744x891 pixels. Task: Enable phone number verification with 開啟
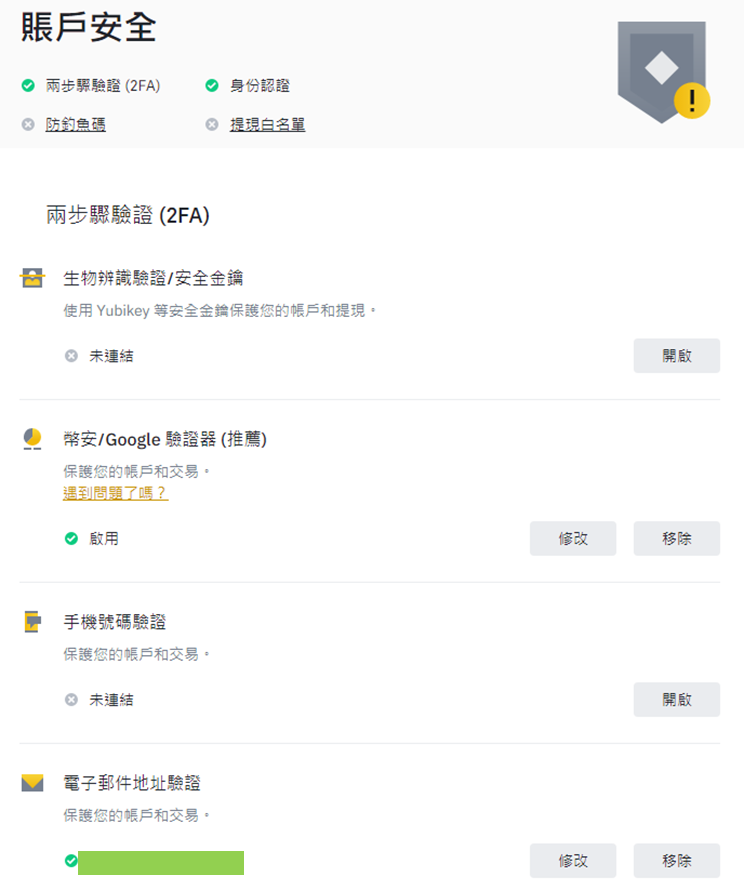[677, 700]
